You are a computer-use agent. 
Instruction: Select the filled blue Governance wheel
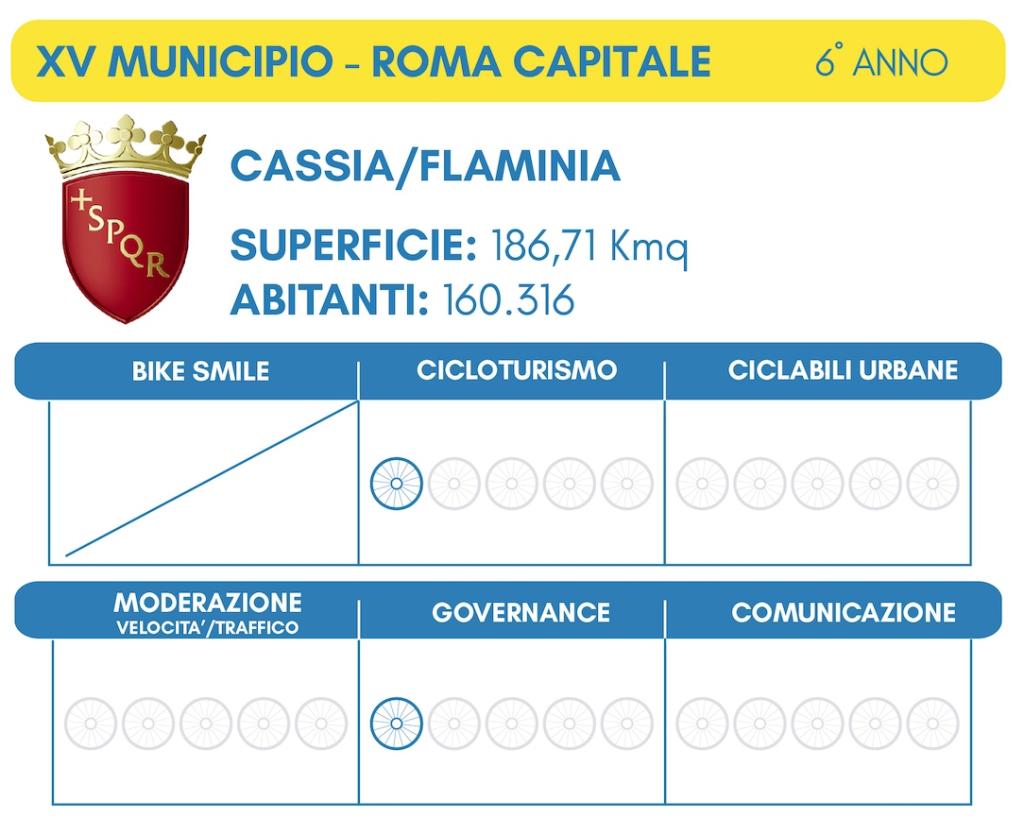coord(396,723)
